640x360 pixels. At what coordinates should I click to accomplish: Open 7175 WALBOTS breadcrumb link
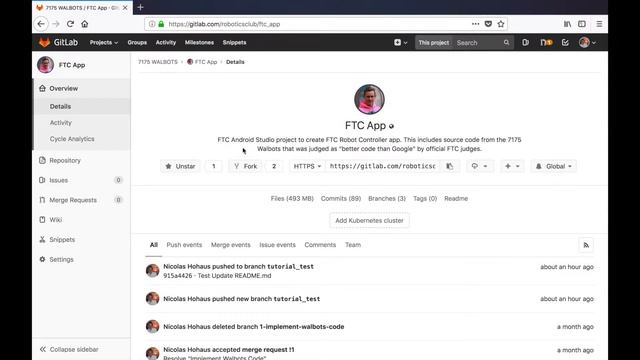[158, 62]
